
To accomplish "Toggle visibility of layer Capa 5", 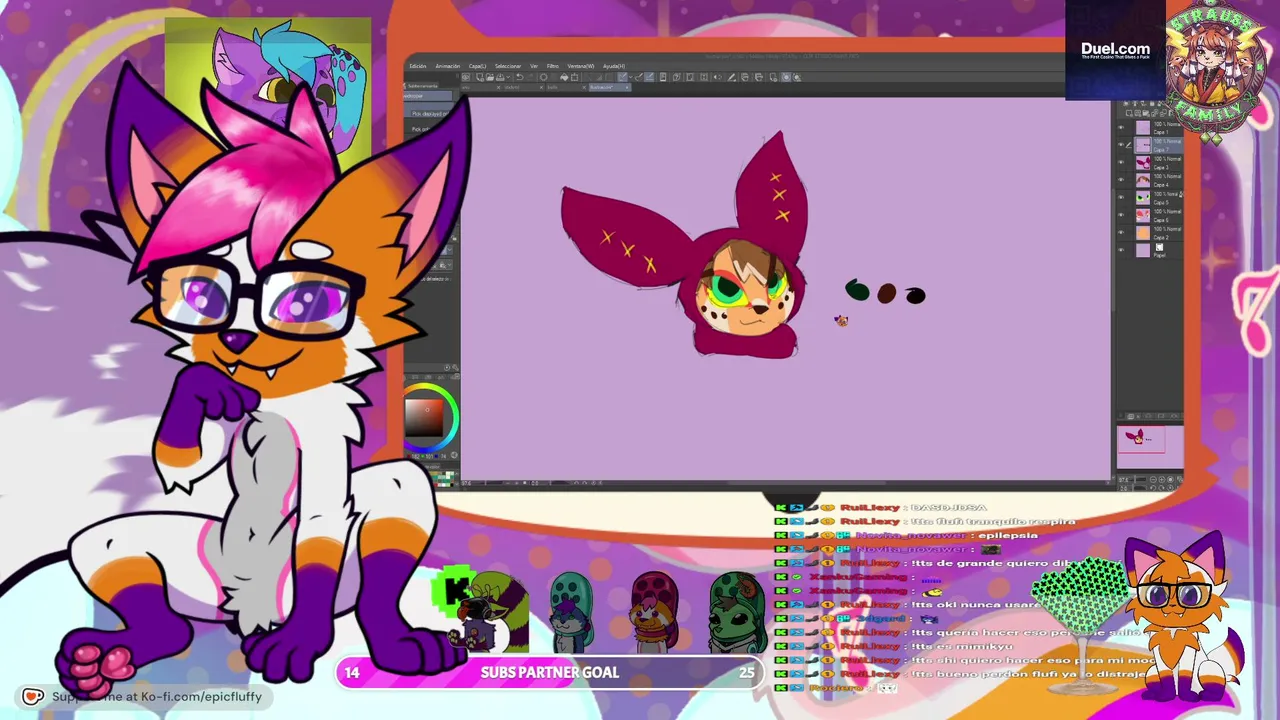I will point(1121,198).
